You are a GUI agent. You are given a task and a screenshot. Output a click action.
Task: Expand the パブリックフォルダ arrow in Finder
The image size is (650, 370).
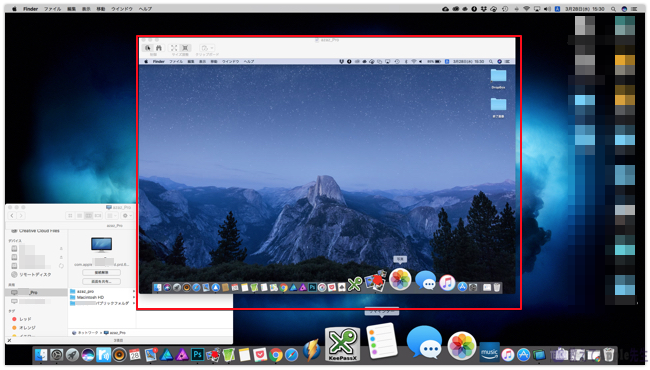(133, 303)
